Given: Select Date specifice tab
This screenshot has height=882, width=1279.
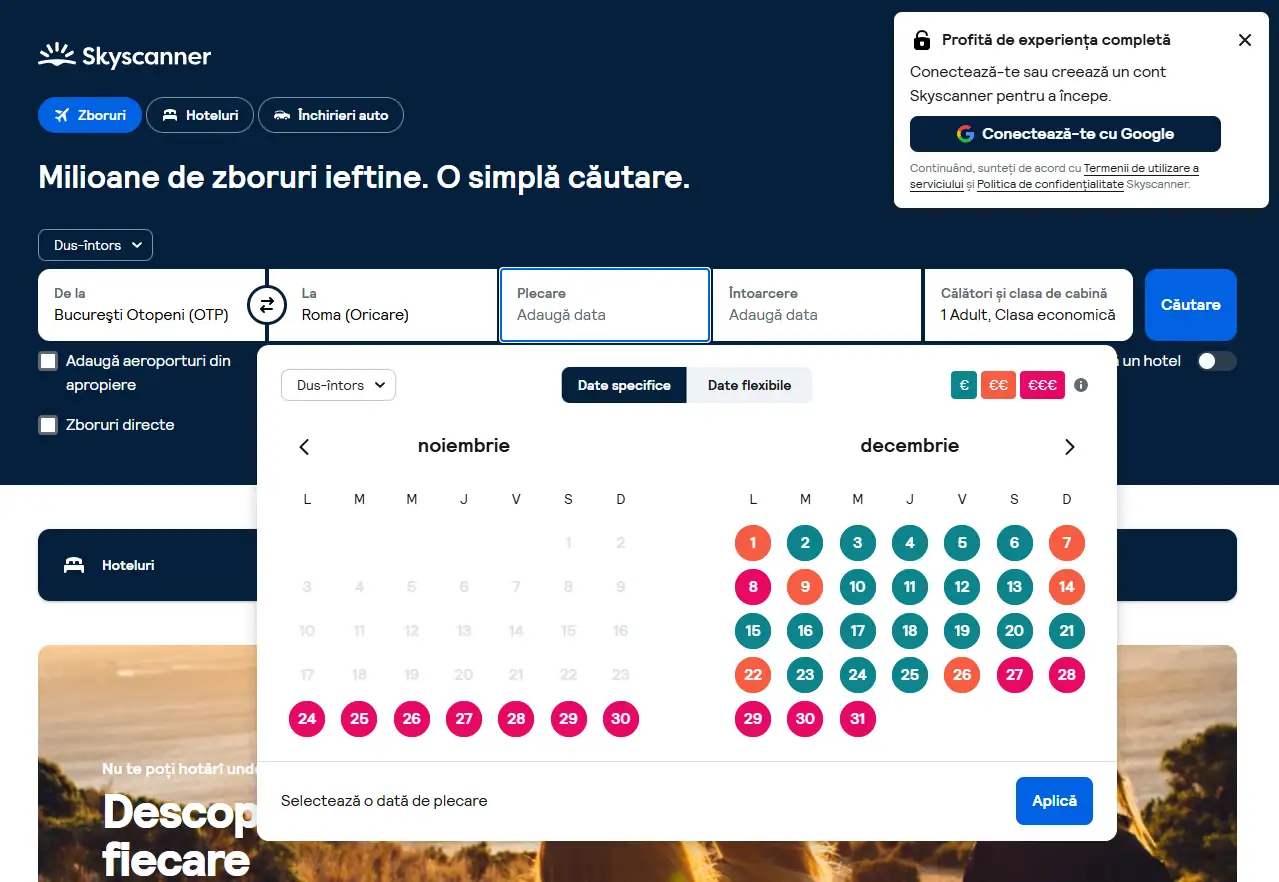Looking at the screenshot, I should tap(624, 385).
